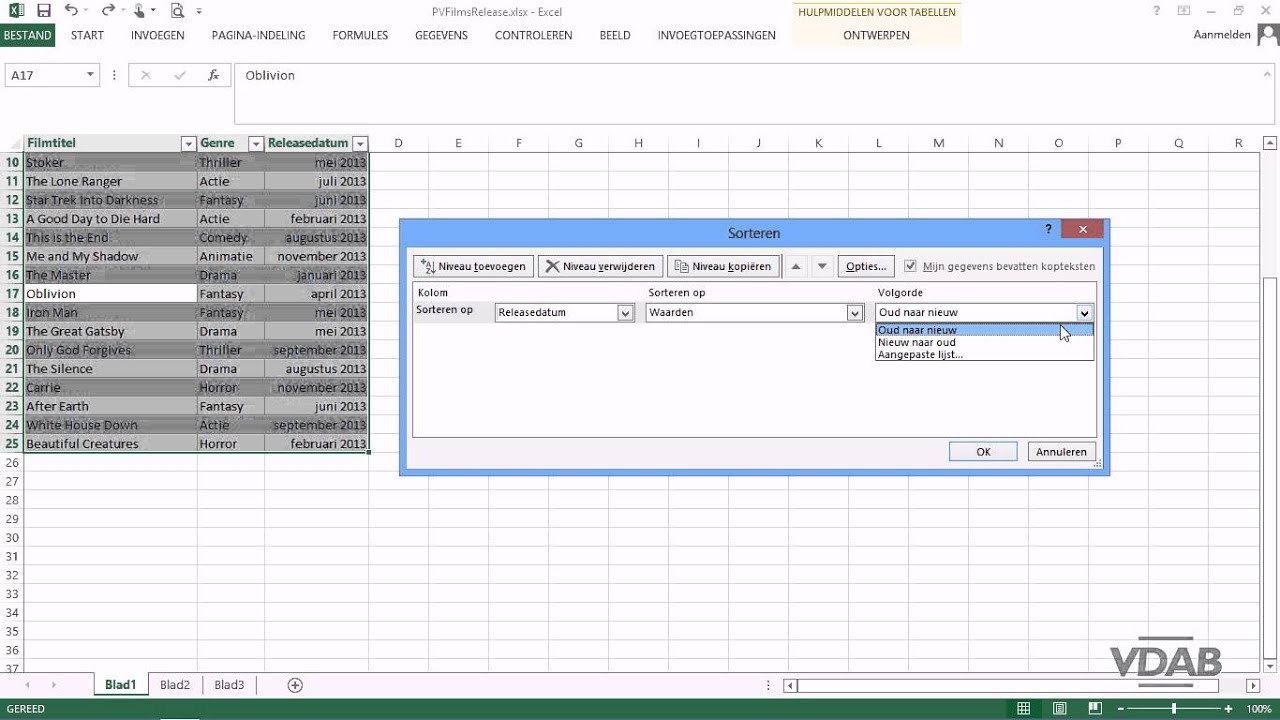Open the INVOEGEN ribbon tab

tap(157, 35)
